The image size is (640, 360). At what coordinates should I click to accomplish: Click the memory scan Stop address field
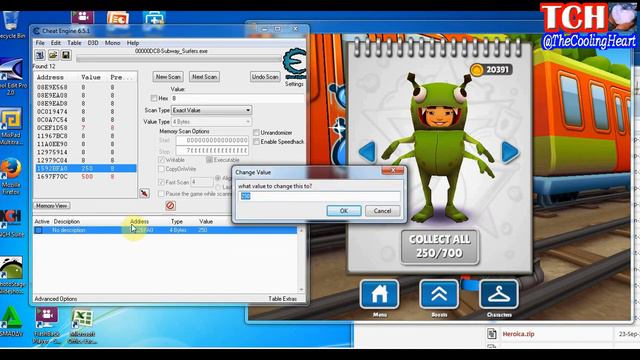212,151
